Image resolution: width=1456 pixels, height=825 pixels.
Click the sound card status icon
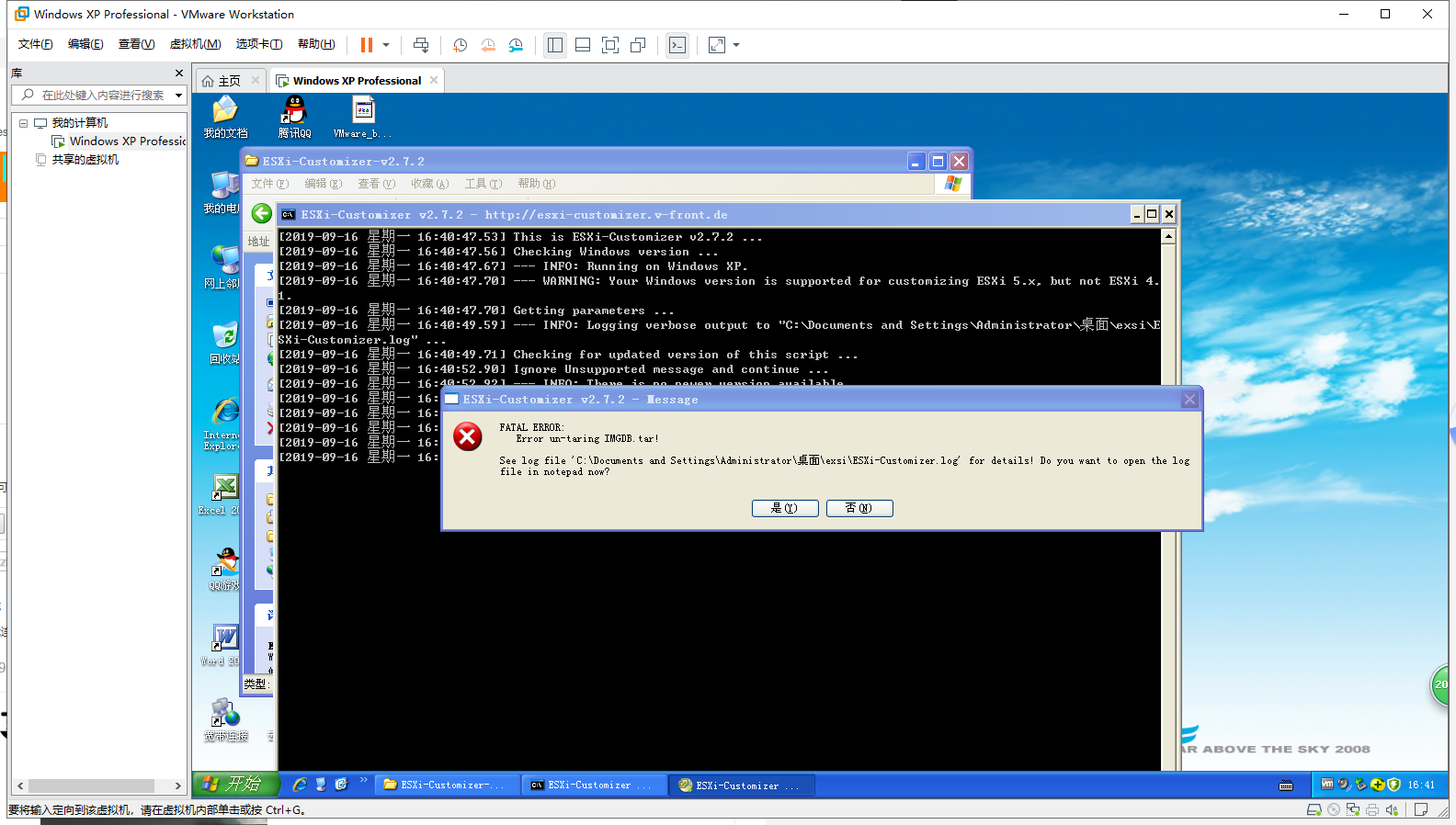(x=1392, y=809)
